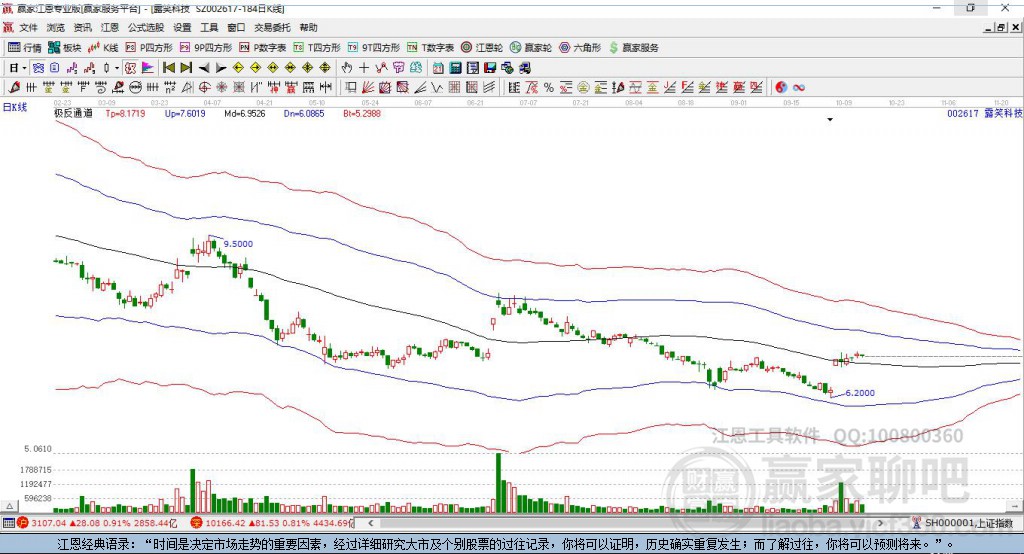Open the 交易委托 menu
This screenshot has height=554, width=1024.
click(272, 27)
